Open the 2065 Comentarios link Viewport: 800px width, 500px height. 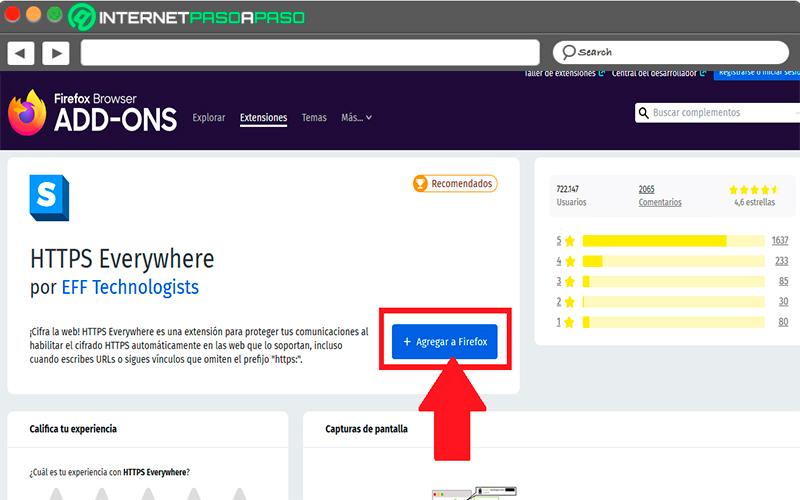(x=660, y=195)
